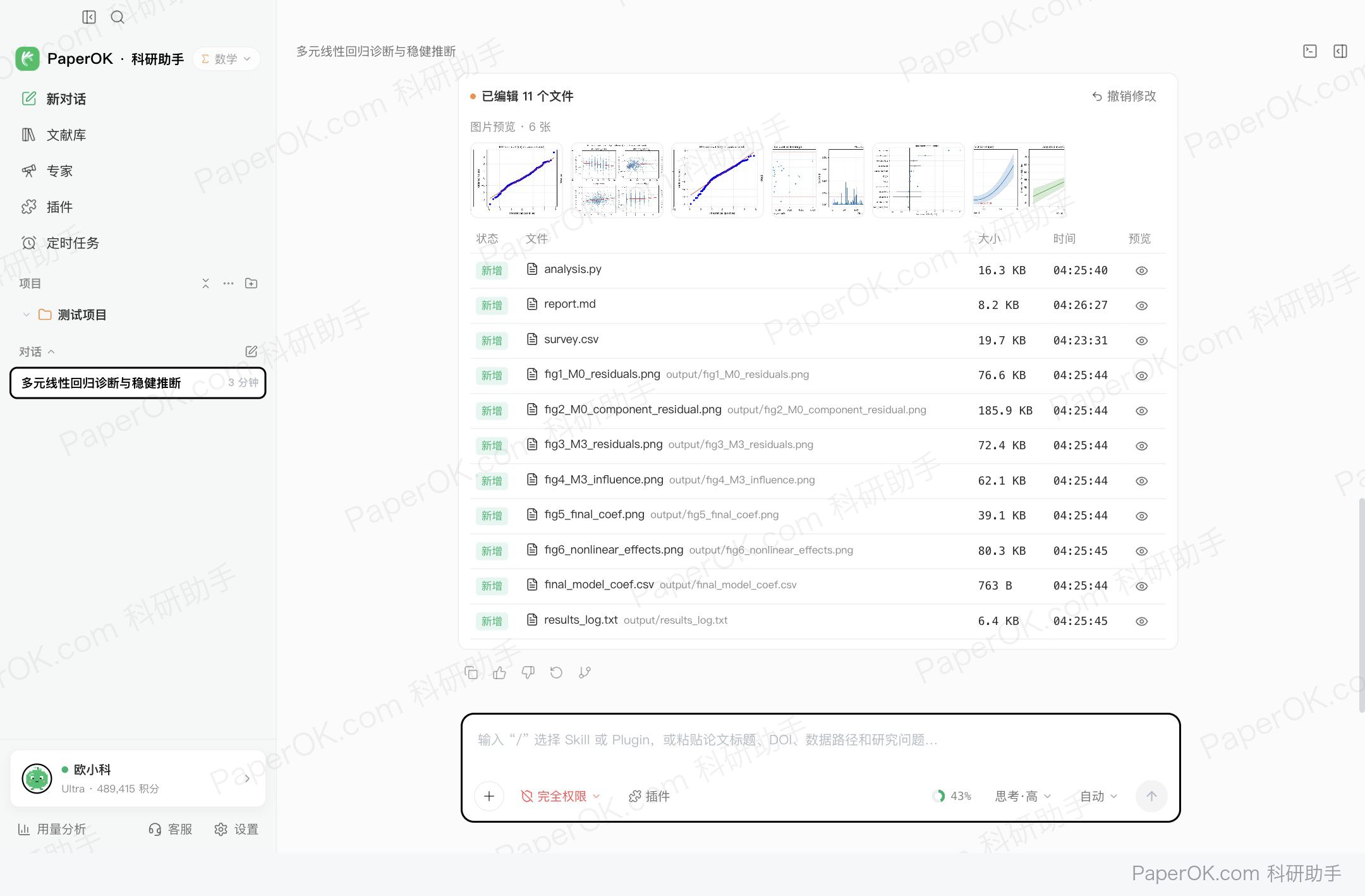Open 专家 in the sidebar
The width and height of the screenshot is (1365, 896).
(59, 171)
